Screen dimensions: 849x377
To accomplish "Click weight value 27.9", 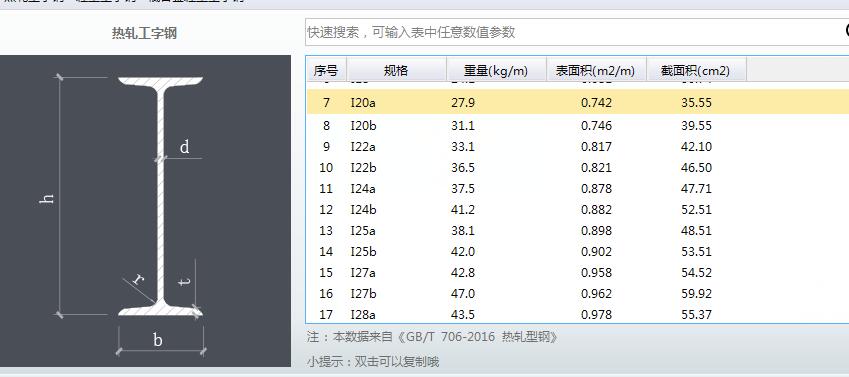I will [x=463, y=102].
